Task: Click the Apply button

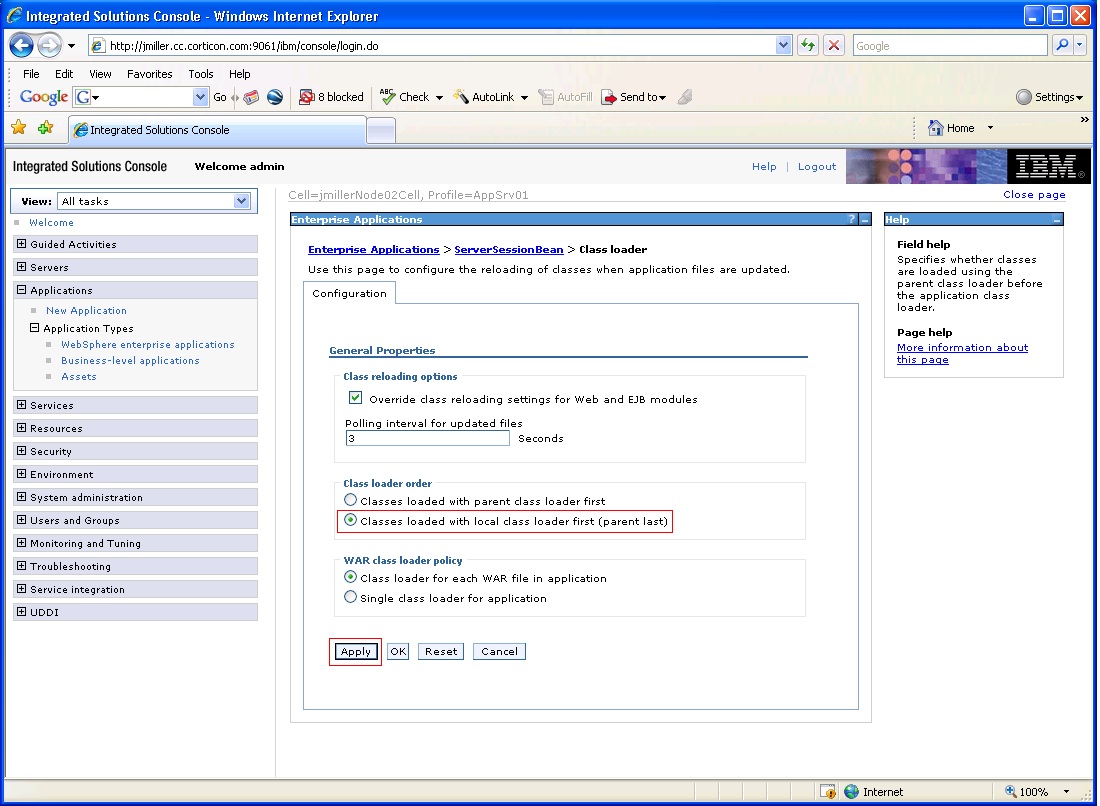Action: [x=356, y=652]
